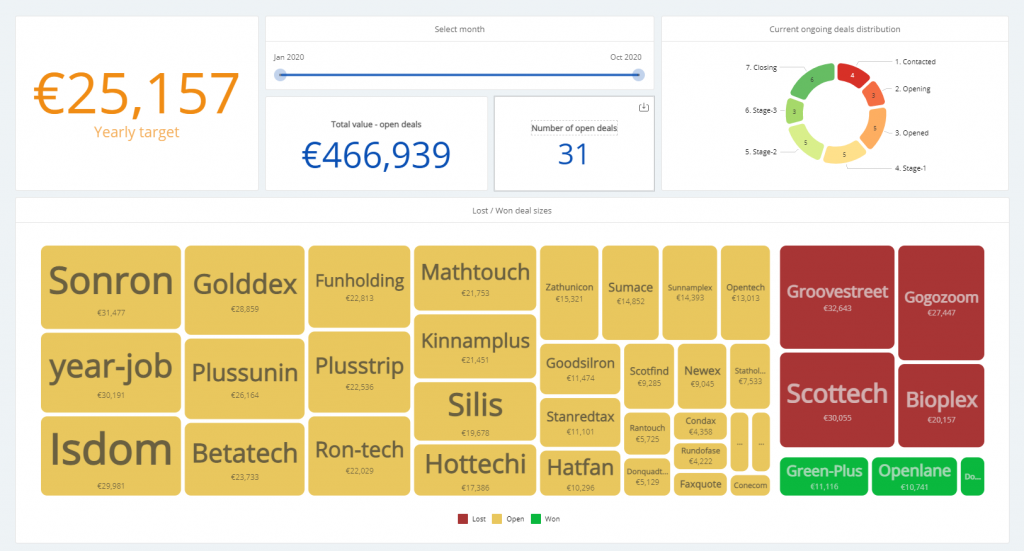Click the 5. Stage-2 donut label
This screenshot has height=551, width=1024.
pos(761,151)
